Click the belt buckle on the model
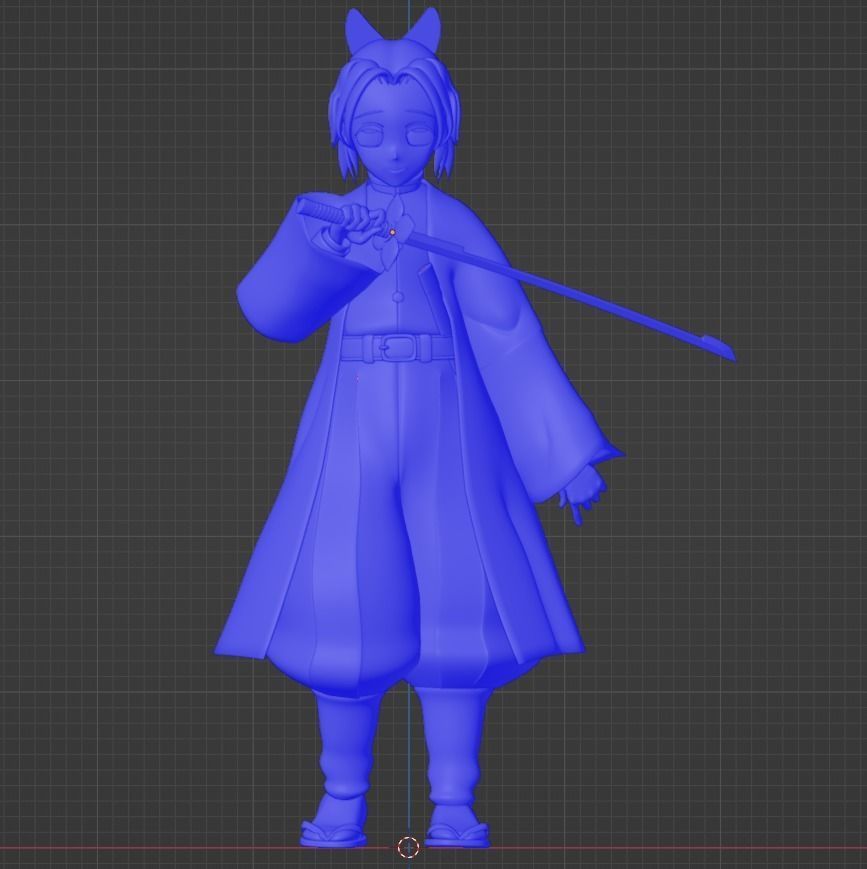867x869 pixels. pos(397,347)
